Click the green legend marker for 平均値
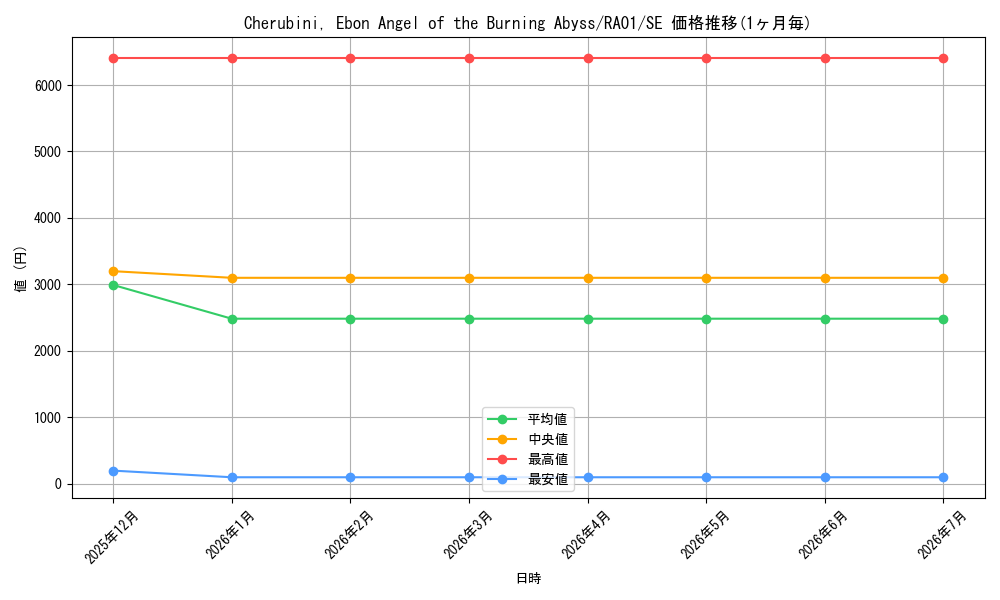The image size is (1000, 600). pyautogui.click(x=502, y=419)
